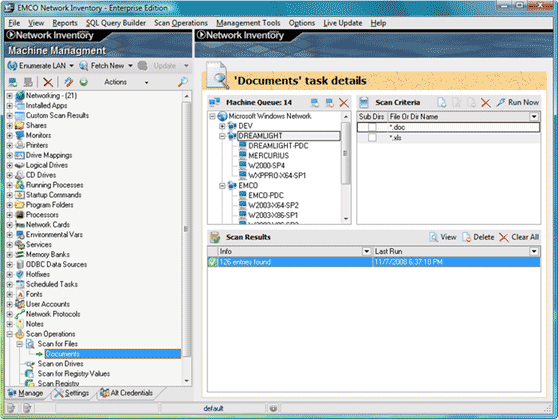Open the Actions dropdown arrow

(x=146, y=83)
